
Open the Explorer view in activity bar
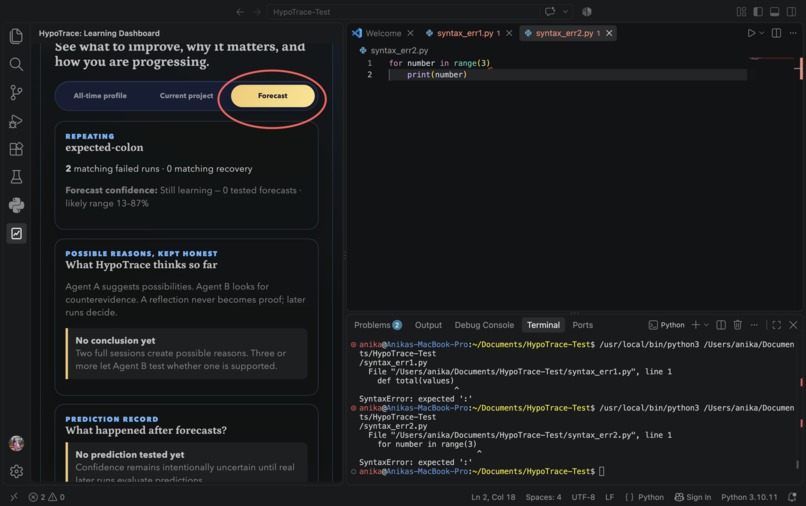[16, 36]
